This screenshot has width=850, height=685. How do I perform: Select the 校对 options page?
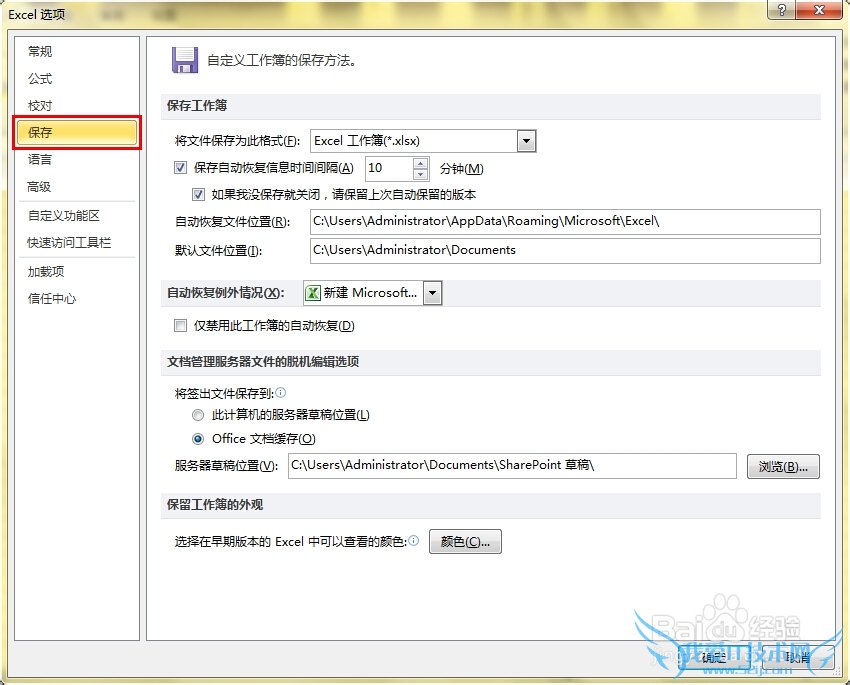pos(40,105)
